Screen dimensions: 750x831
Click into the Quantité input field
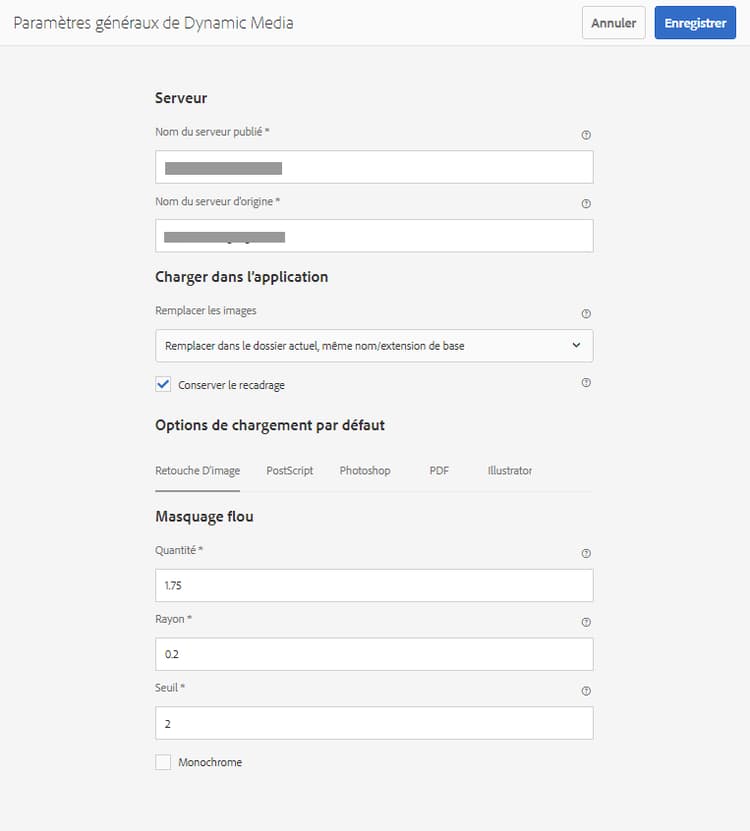[374, 585]
